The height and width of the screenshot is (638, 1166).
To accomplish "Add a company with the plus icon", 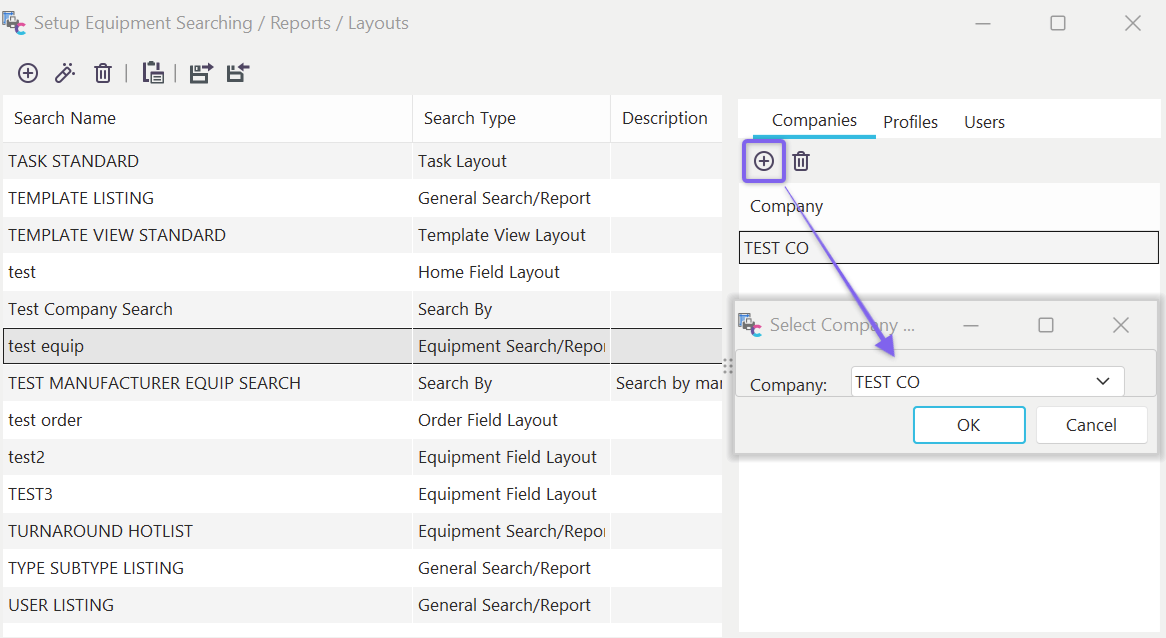I will point(764,161).
